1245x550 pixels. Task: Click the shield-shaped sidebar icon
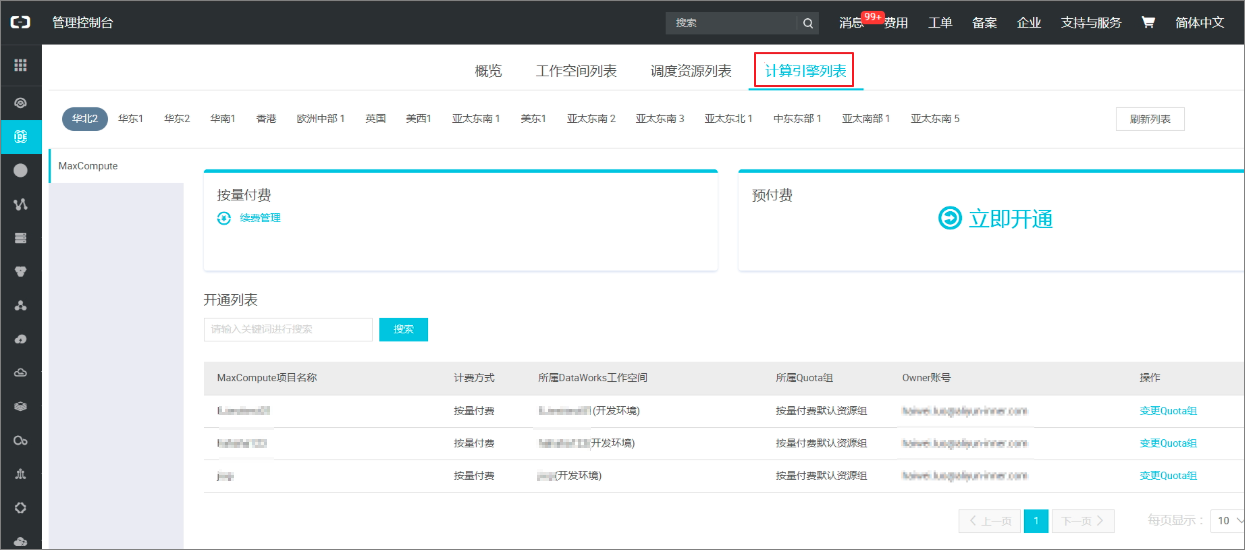[x=20, y=271]
